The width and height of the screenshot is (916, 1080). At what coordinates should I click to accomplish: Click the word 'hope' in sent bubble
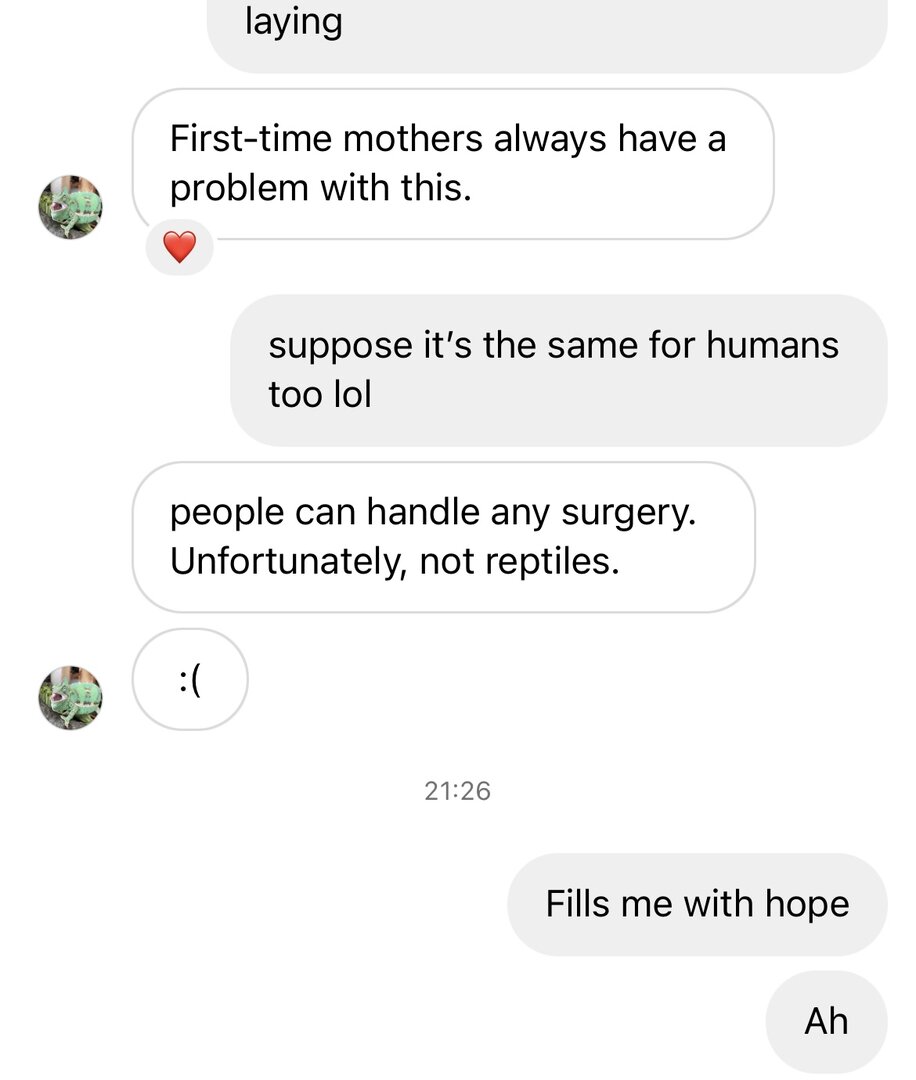point(807,904)
